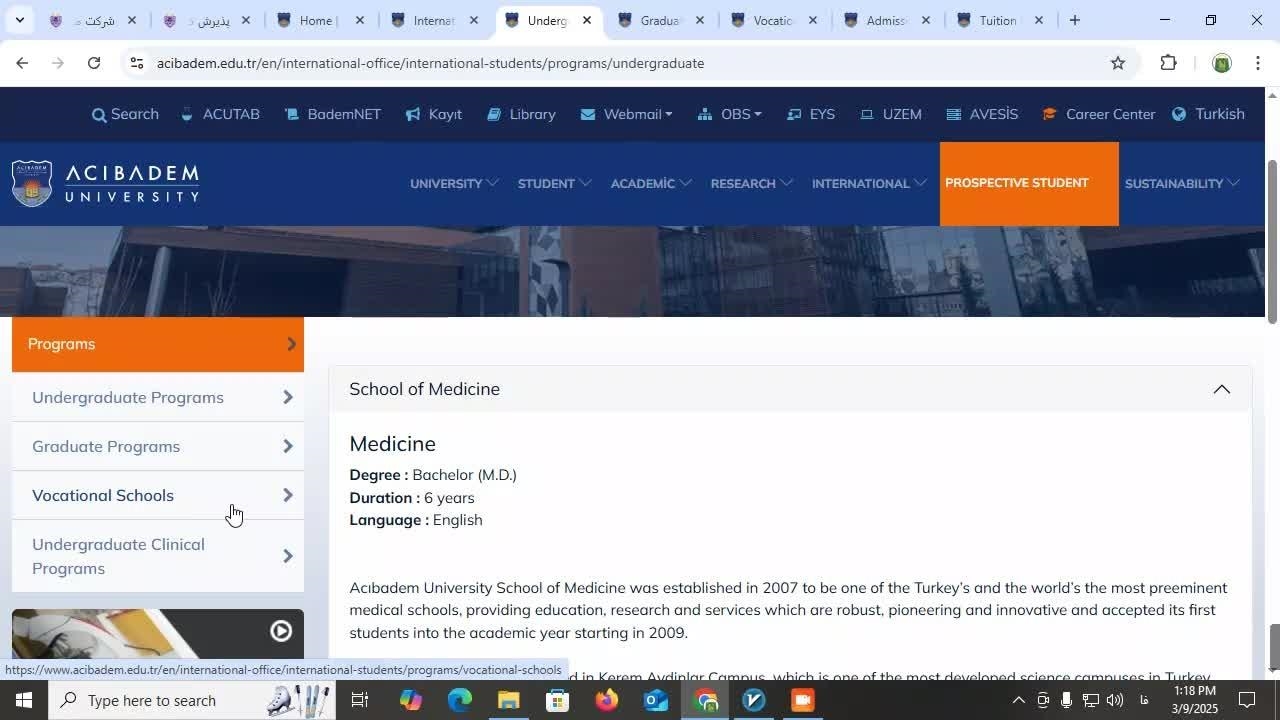Reload the page using the refresh icon
1280x720 pixels.
93,63
